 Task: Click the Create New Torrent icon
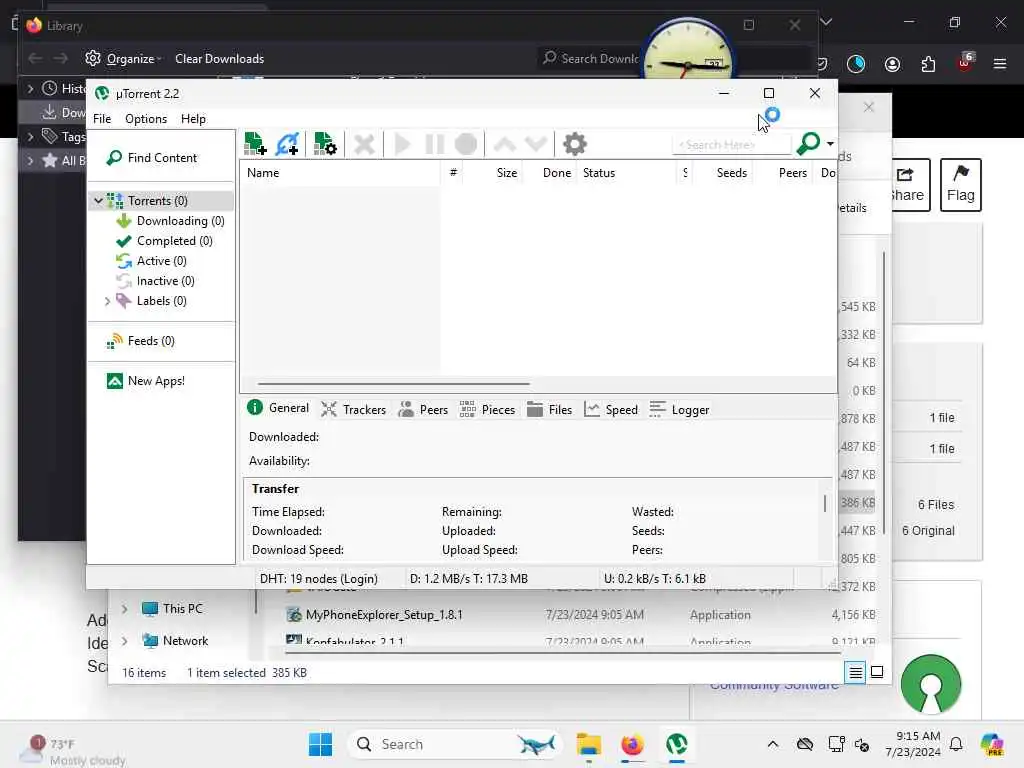coord(325,144)
